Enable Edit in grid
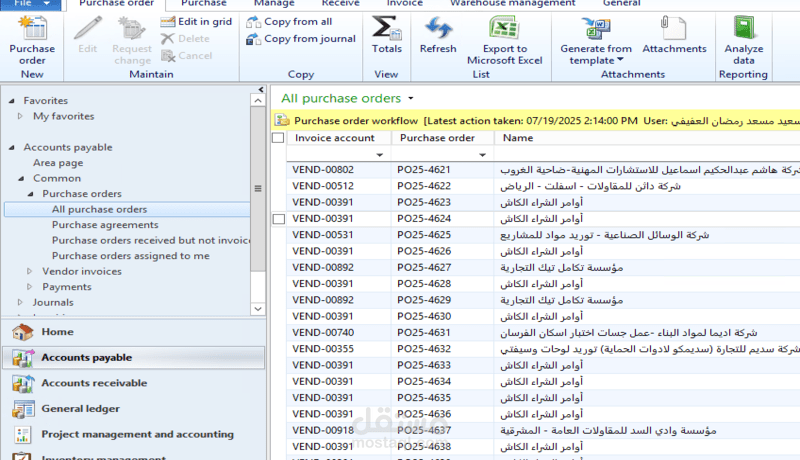Viewport: 800px width, 460px height. (196, 22)
